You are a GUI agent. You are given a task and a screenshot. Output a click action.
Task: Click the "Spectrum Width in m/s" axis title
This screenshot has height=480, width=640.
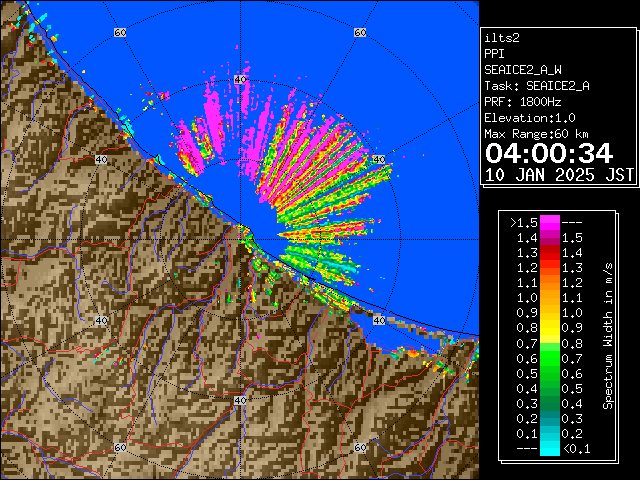pos(608,336)
